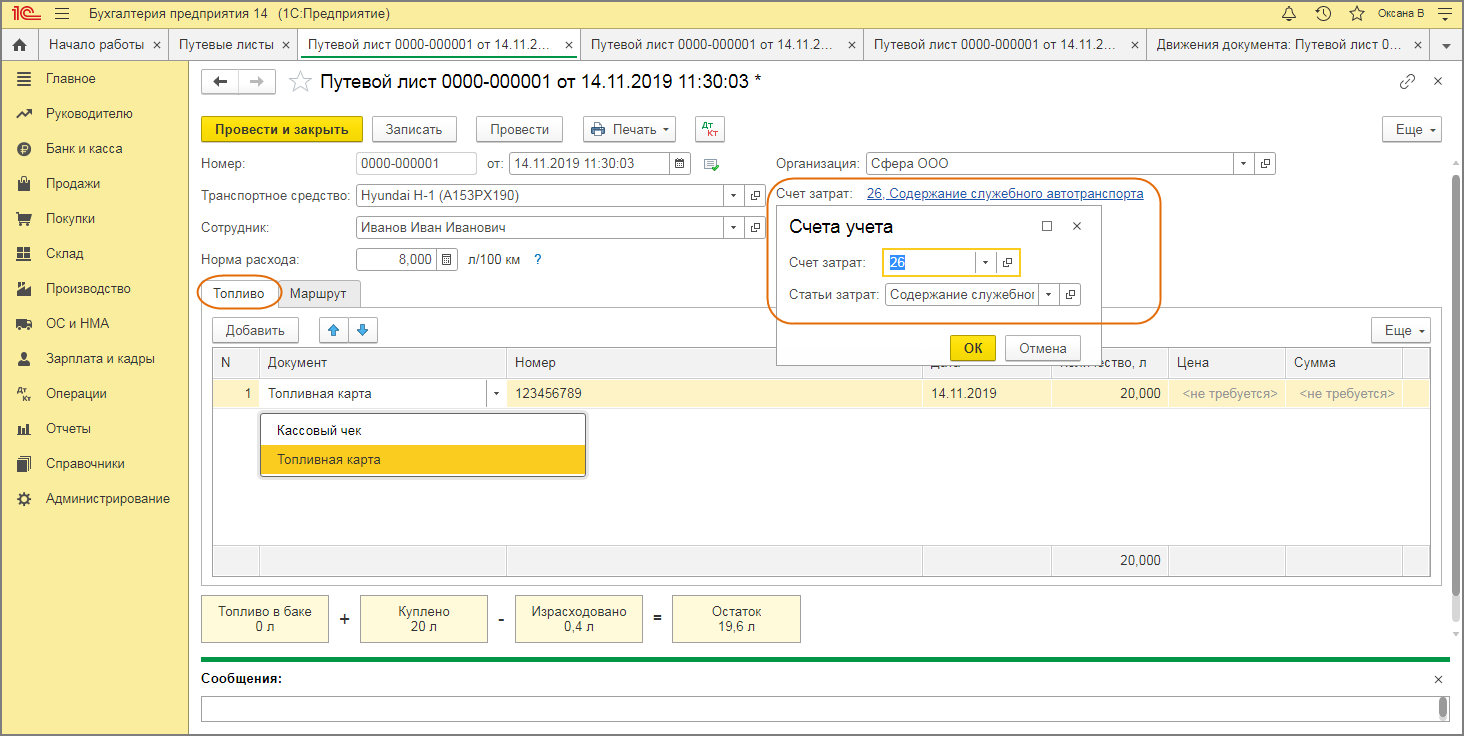
Task: Click the Номер field 0000-000001
Action: (416, 163)
